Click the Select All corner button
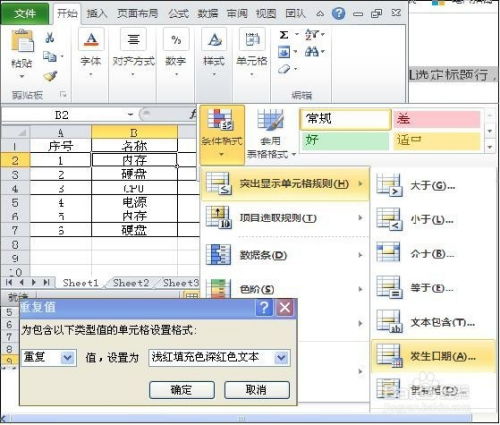This screenshot has height=425, width=500. pos(16,133)
